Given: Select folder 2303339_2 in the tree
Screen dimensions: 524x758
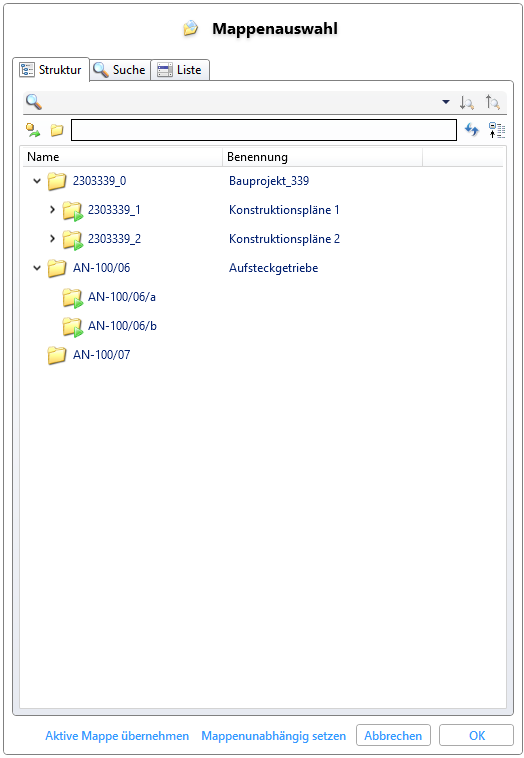Looking at the screenshot, I should pos(114,239).
